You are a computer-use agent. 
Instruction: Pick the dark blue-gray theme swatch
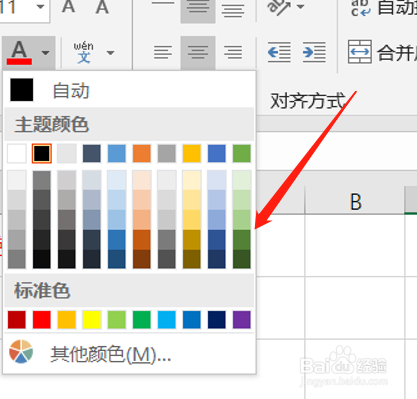(x=92, y=153)
